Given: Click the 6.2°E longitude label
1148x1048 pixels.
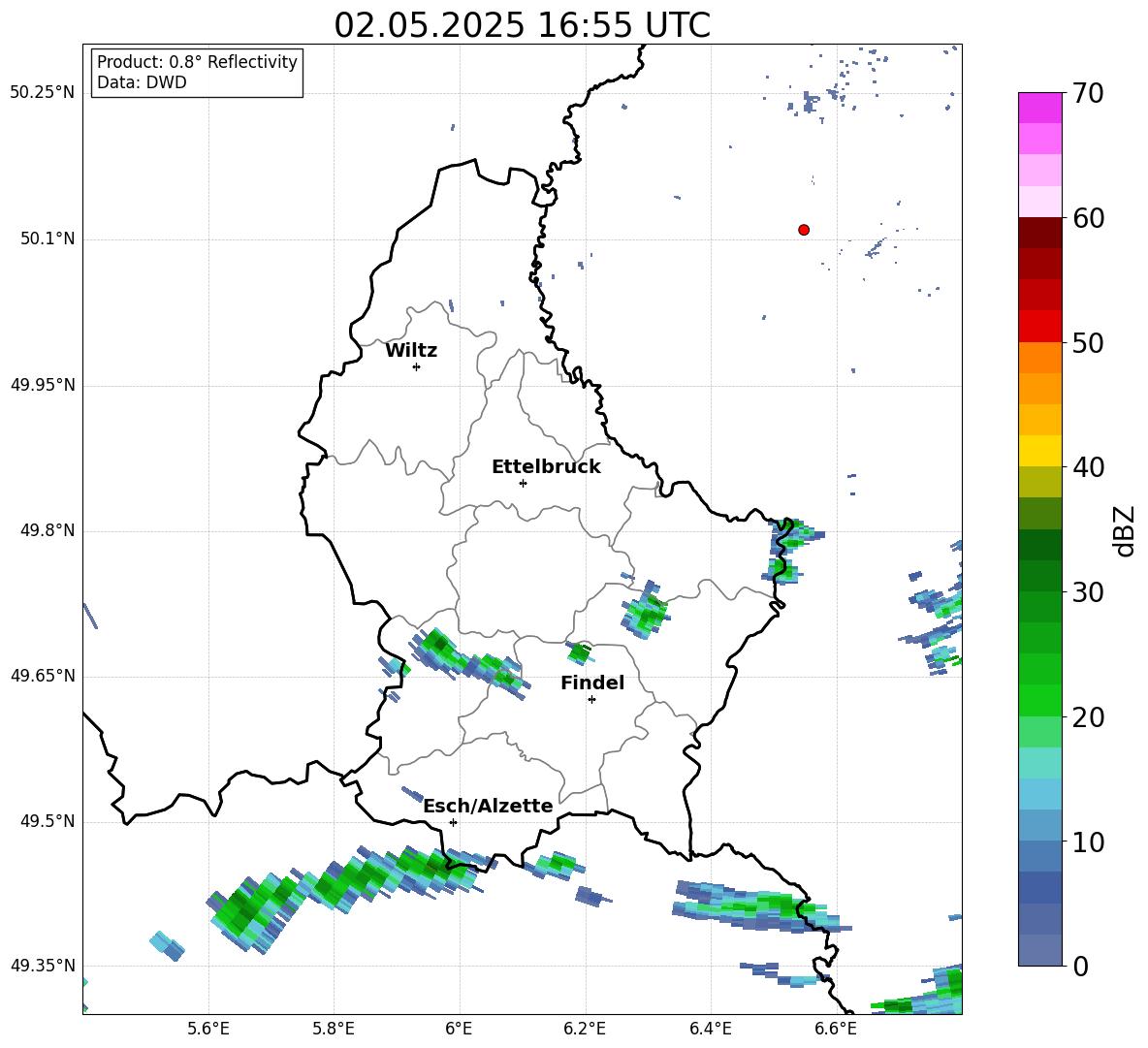Looking at the screenshot, I should coord(585,1029).
